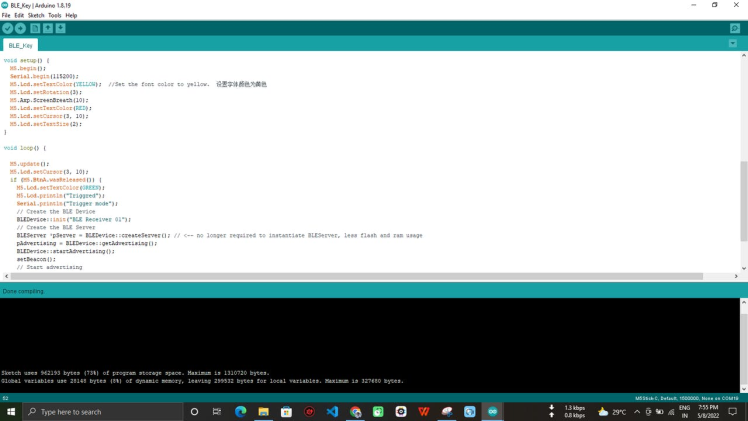Click the "BLEDevice::startAdvertising();" line
Viewport: 748px width, 421px height.
pyautogui.click(x=66, y=251)
